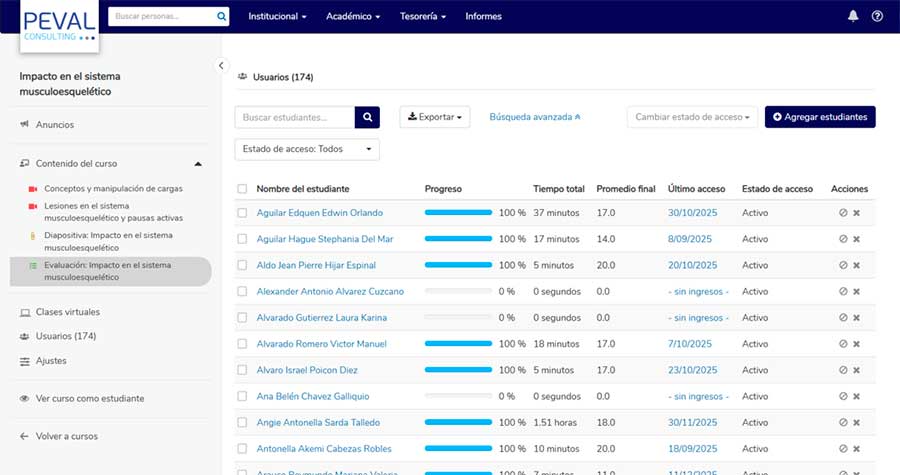
Task: Collapse the Contenido del curso section
Action: (x=198, y=163)
